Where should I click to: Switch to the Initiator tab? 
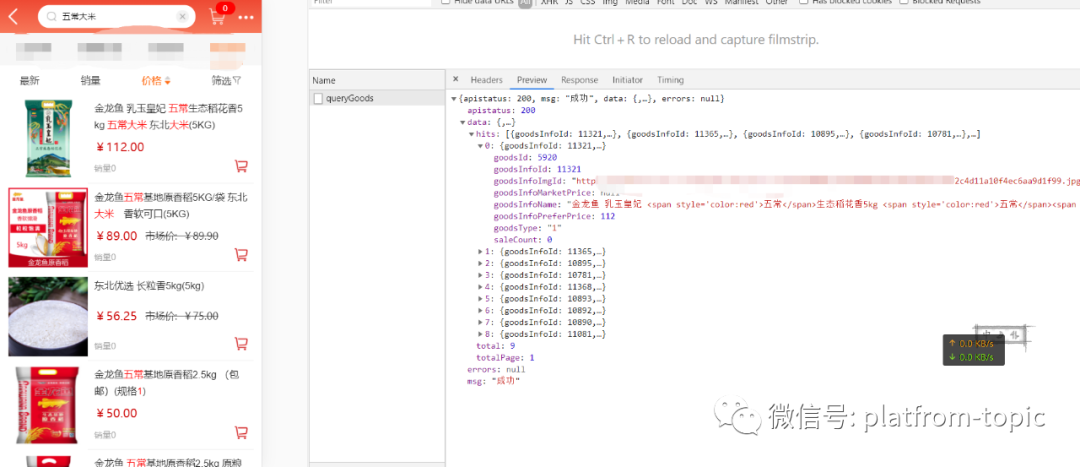(x=627, y=80)
